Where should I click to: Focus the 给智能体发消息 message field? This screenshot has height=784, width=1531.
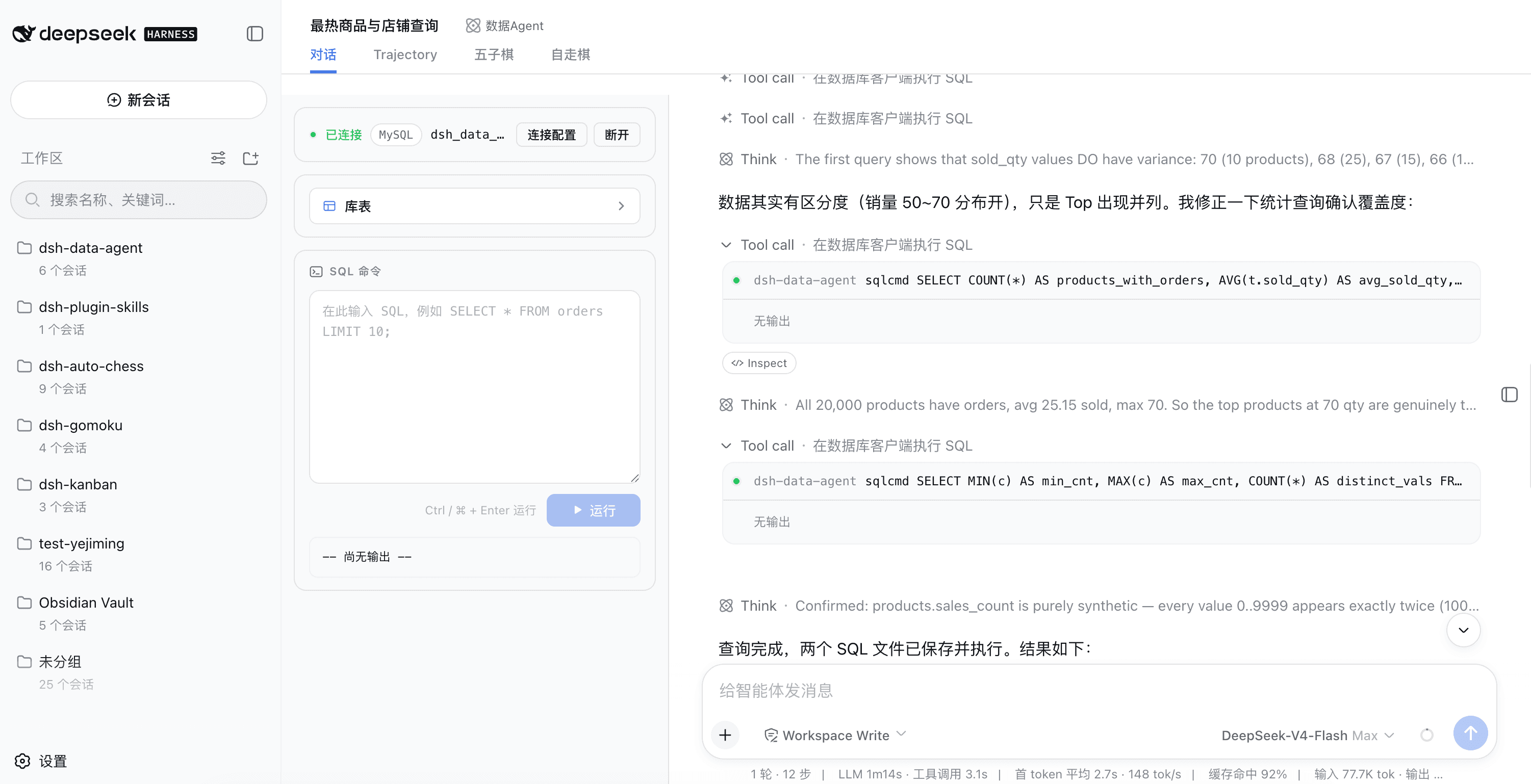pyautogui.click(x=1099, y=690)
